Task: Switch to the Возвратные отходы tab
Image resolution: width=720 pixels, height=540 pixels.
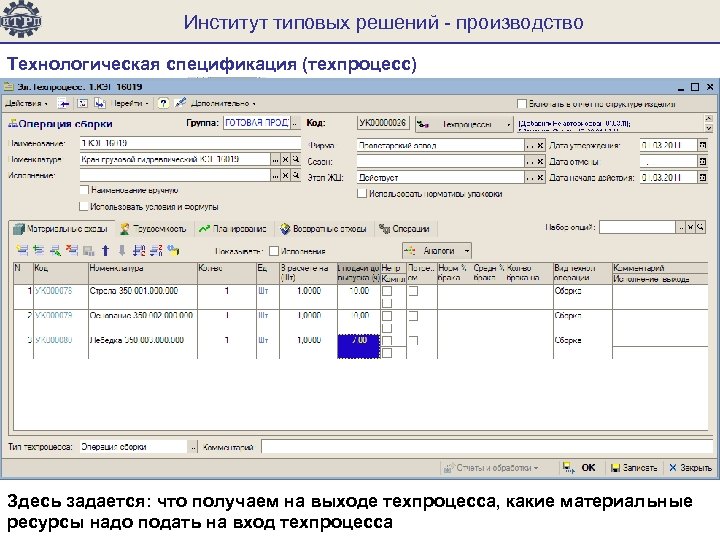Action: click(323, 228)
